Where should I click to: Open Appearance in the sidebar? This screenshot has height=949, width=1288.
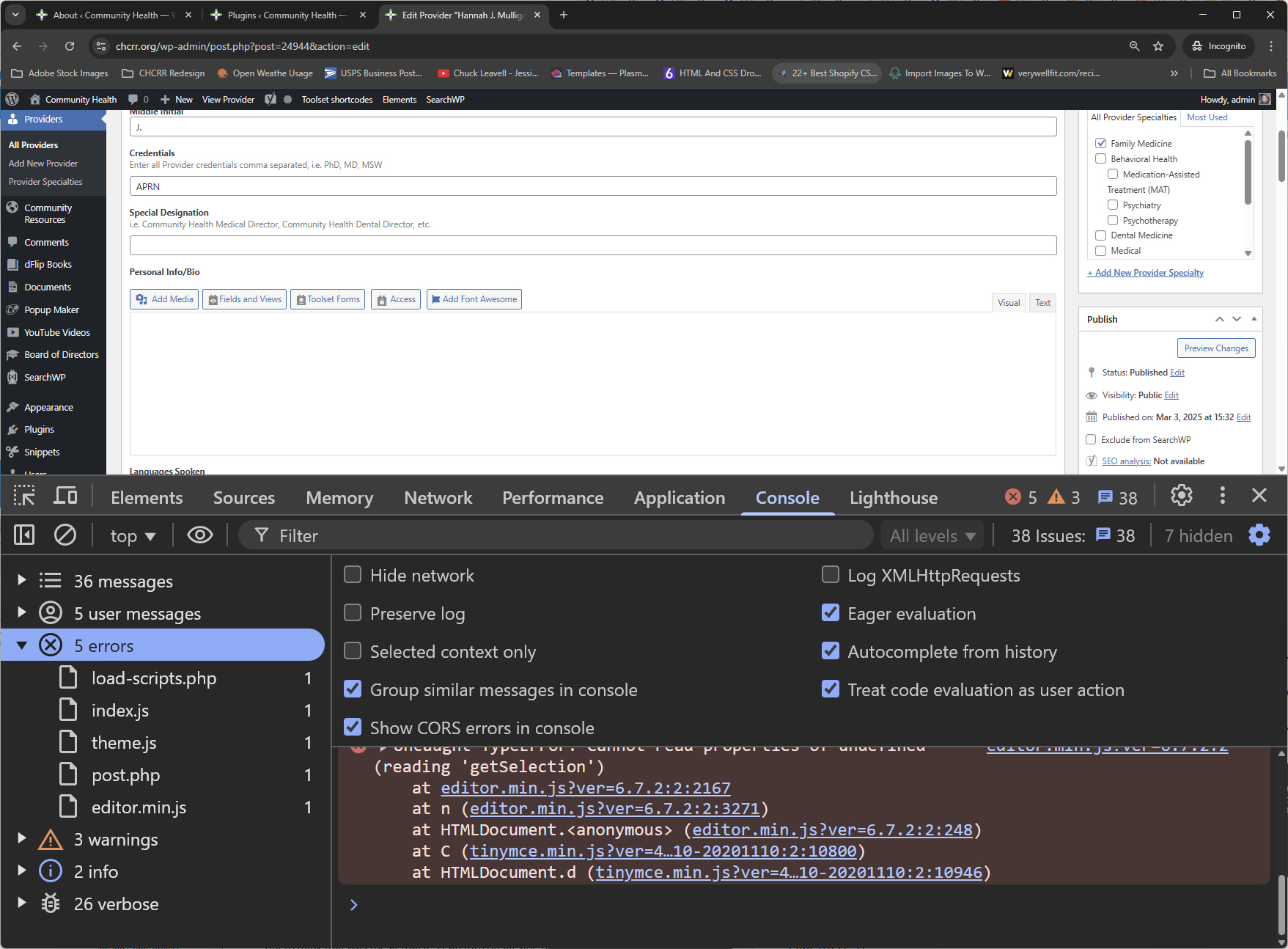[48, 407]
